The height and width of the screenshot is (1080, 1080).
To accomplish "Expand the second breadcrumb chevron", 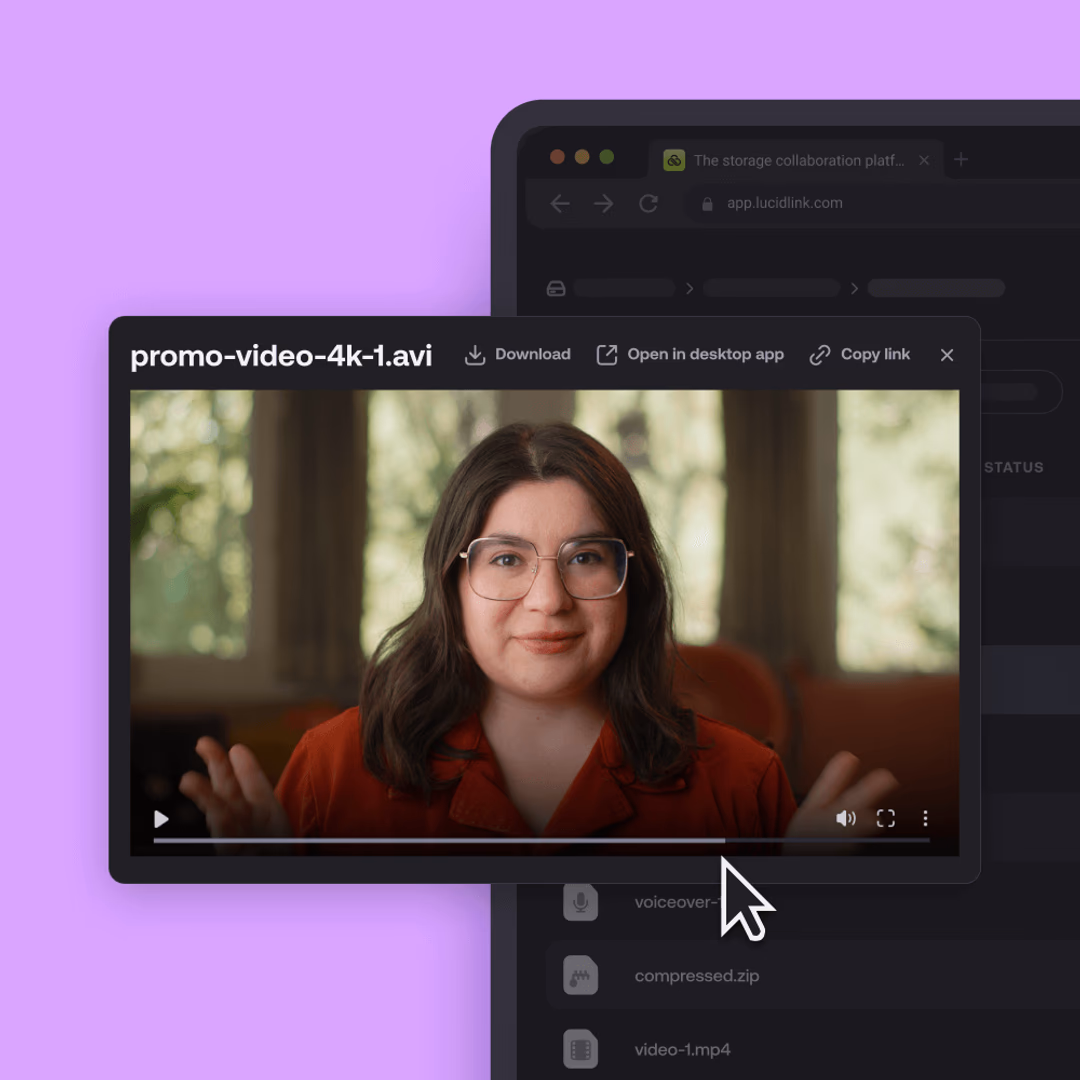I will [x=854, y=288].
